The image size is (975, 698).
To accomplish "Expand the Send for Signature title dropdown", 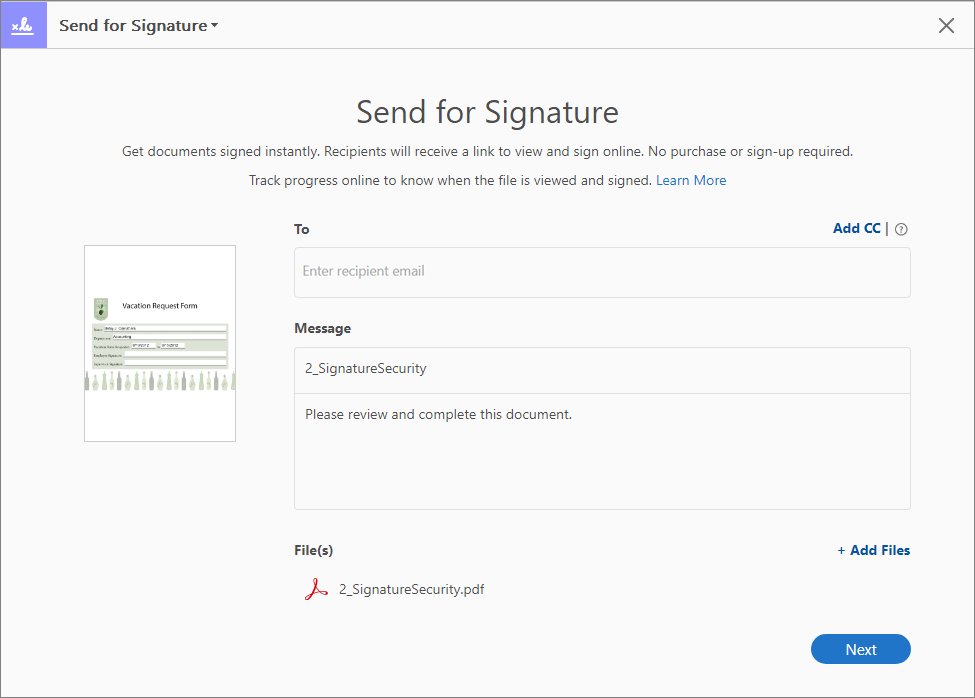I will [138, 26].
